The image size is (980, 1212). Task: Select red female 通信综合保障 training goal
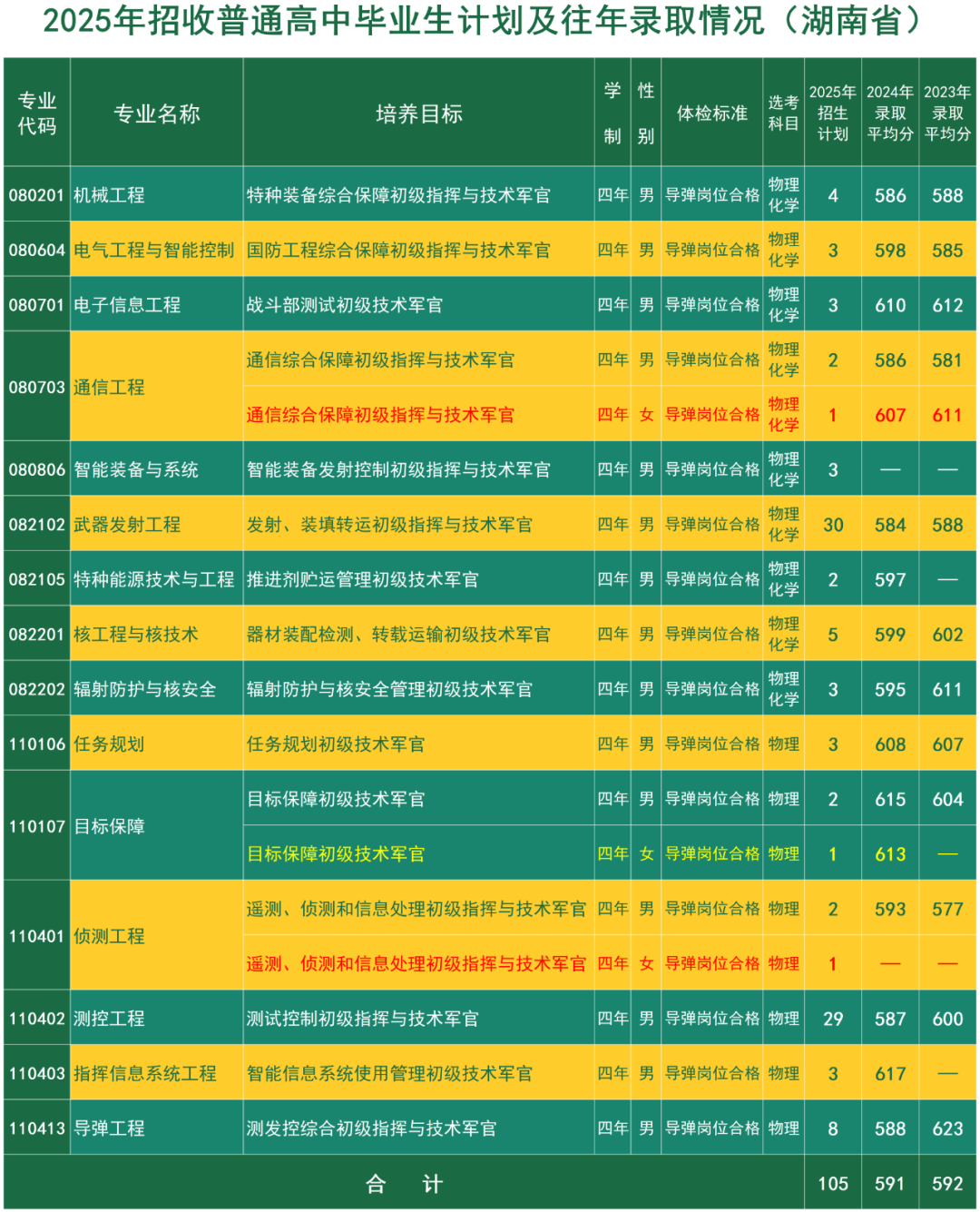click(380, 415)
